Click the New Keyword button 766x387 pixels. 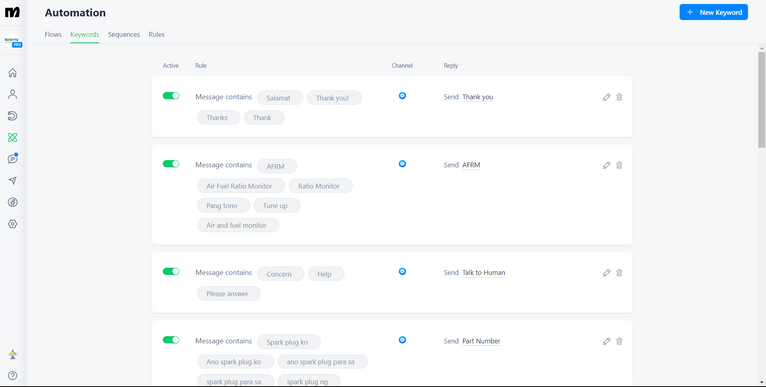pyautogui.click(x=714, y=12)
